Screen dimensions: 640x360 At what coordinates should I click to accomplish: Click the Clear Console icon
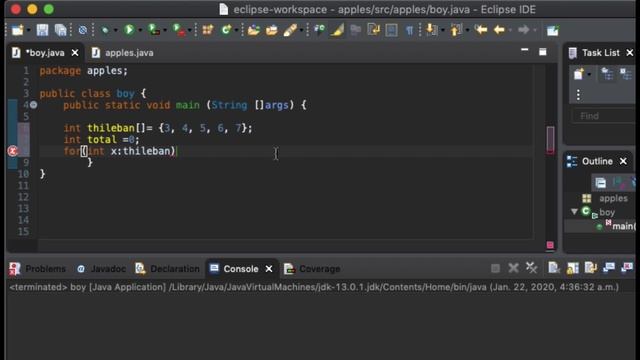tap(553, 268)
